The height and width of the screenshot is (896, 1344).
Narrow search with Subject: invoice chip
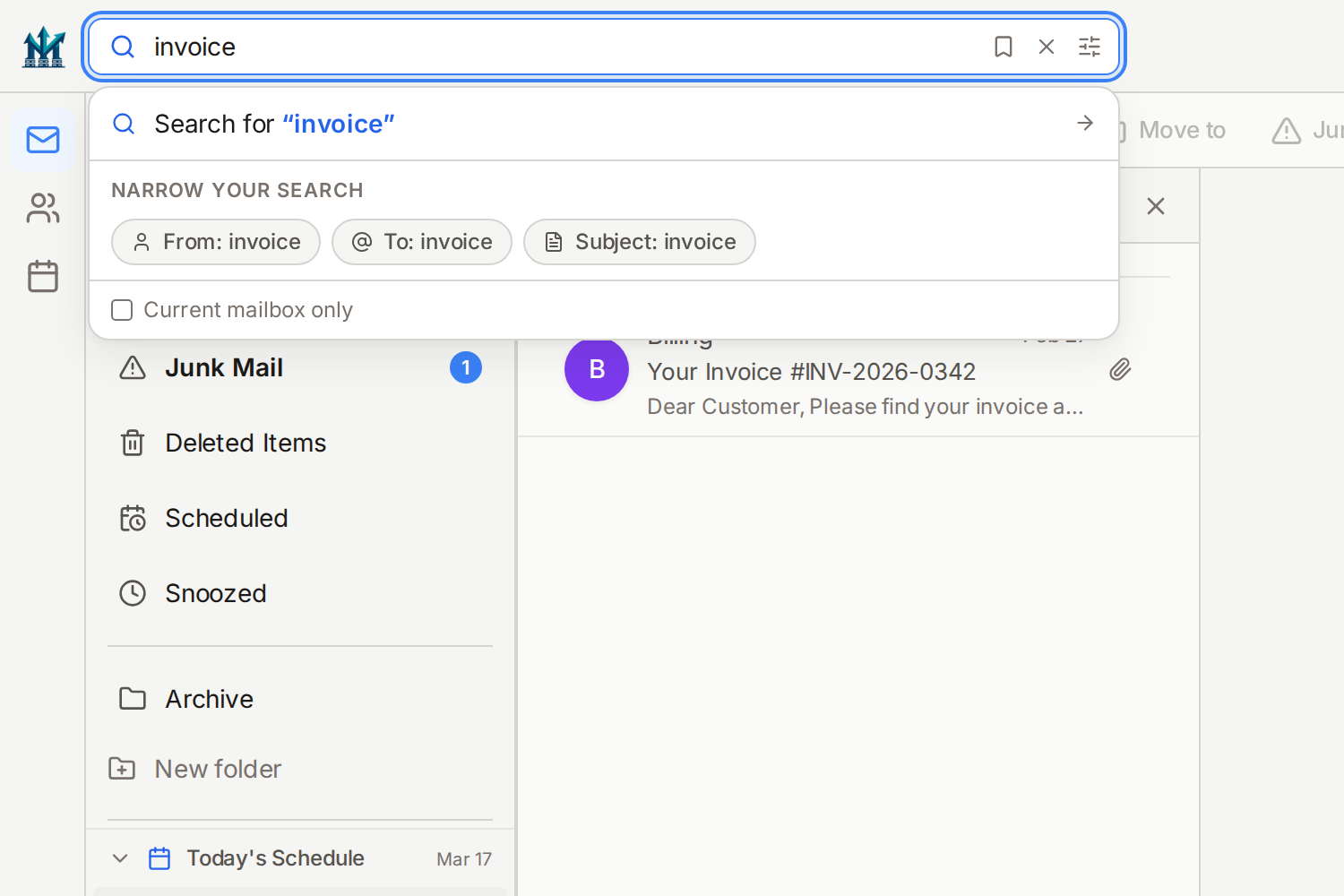[640, 242]
